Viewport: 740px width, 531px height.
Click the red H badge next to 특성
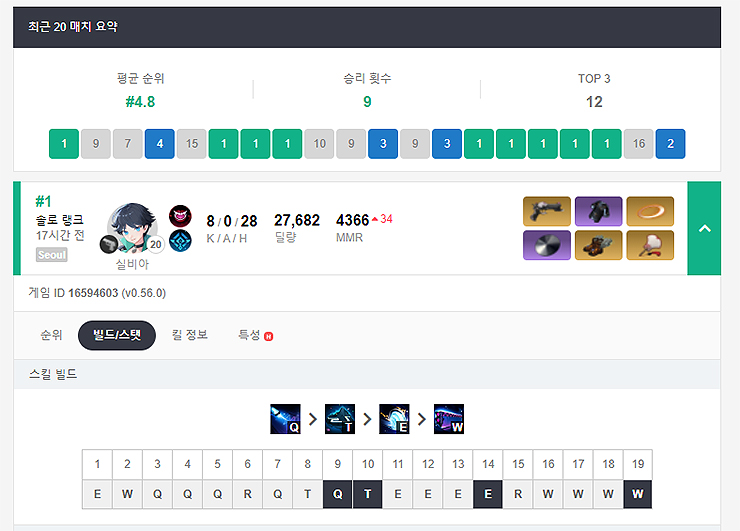(269, 337)
